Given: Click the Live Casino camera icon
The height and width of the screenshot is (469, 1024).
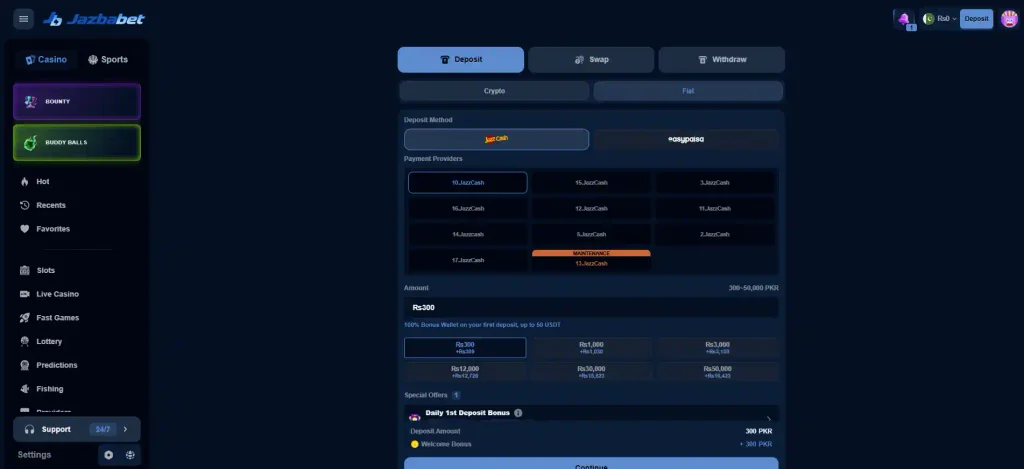Looking at the screenshot, I should point(25,294).
